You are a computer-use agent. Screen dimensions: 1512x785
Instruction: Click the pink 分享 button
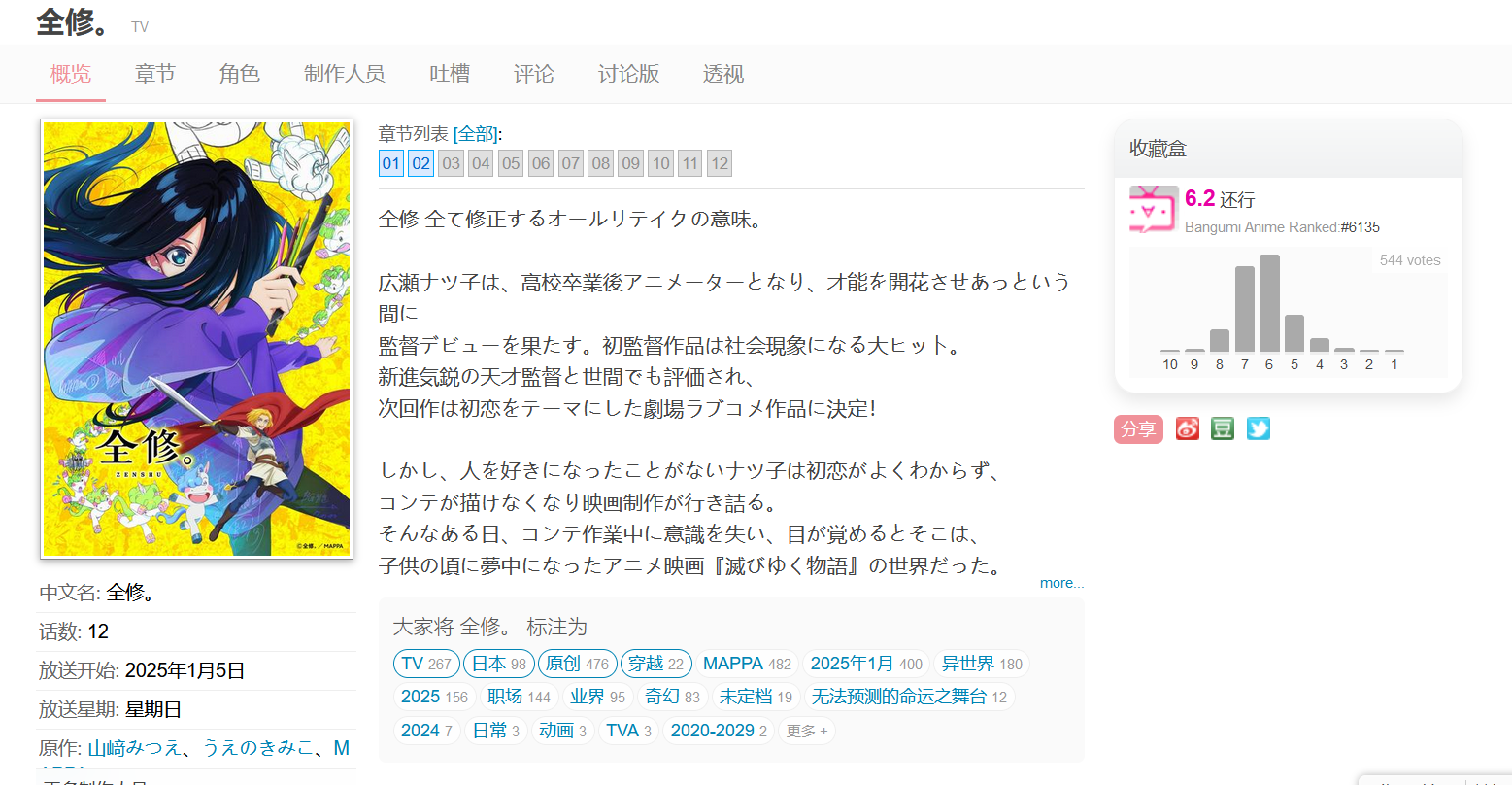(x=1138, y=428)
